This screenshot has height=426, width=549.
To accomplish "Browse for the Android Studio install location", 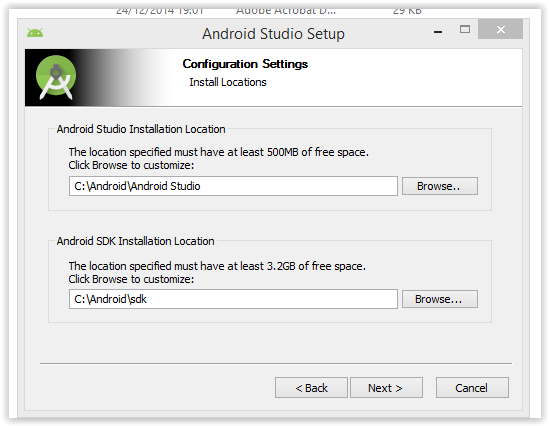I will (439, 186).
